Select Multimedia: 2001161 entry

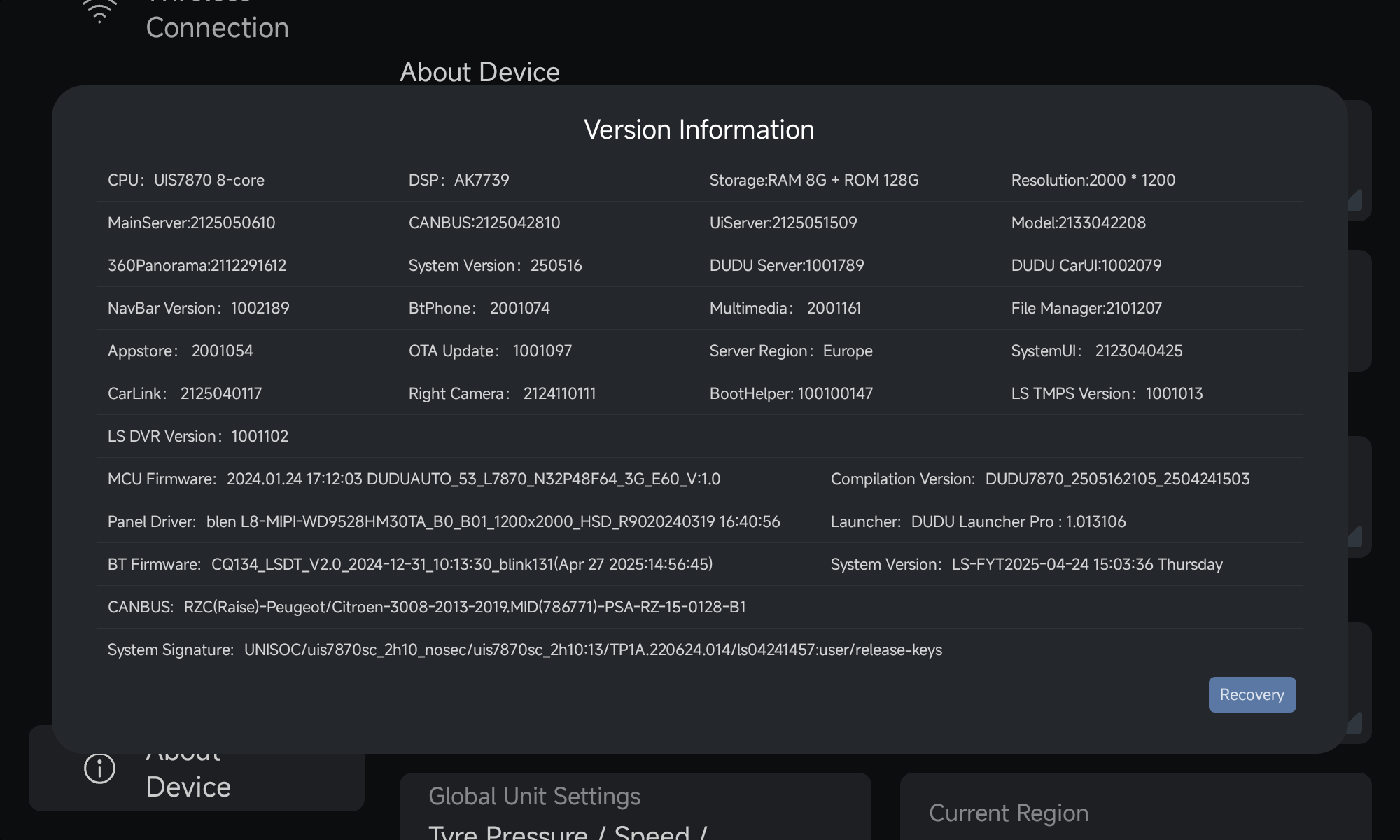coord(785,308)
